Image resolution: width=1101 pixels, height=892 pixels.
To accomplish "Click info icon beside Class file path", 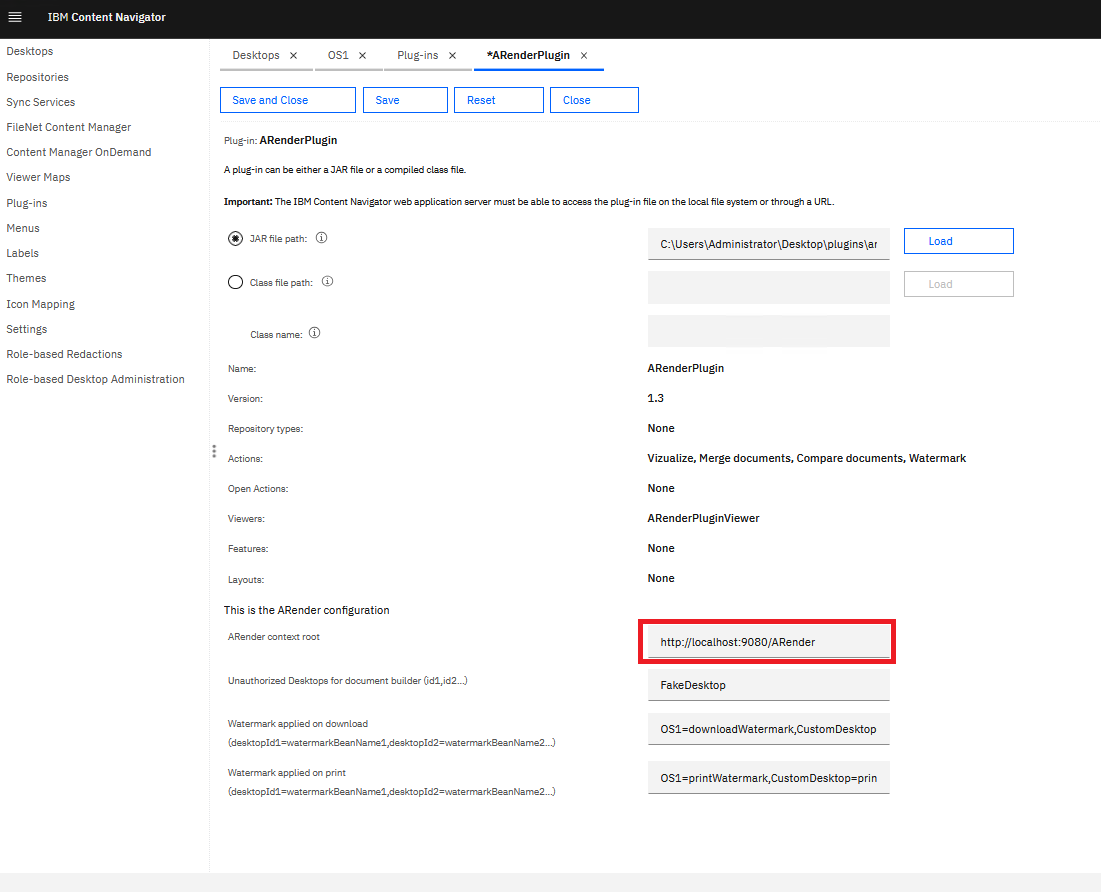I will click(x=327, y=282).
